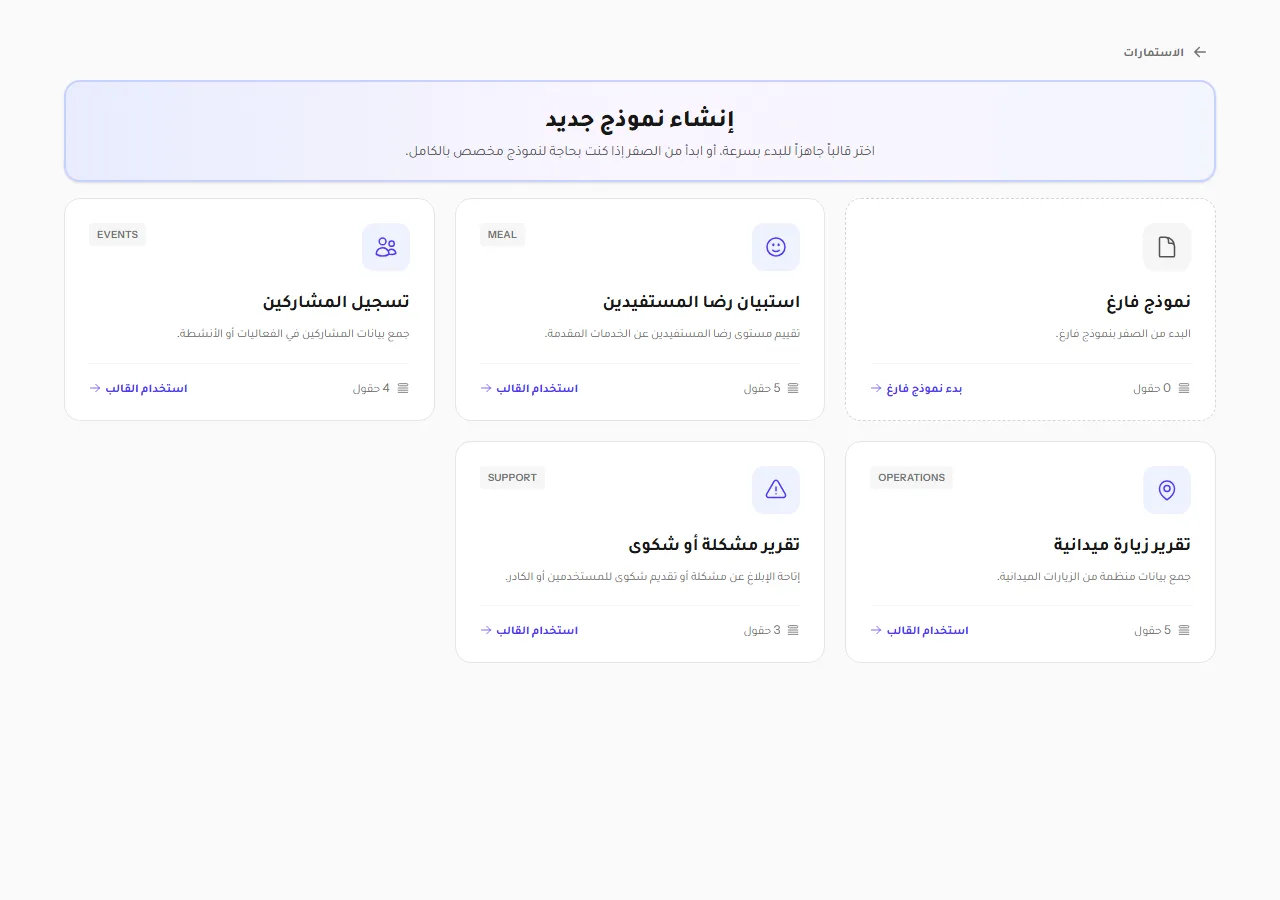Click the استبيان رضا المستفيدين title
The height and width of the screenshot is (900, 1280).
point(701,302)
